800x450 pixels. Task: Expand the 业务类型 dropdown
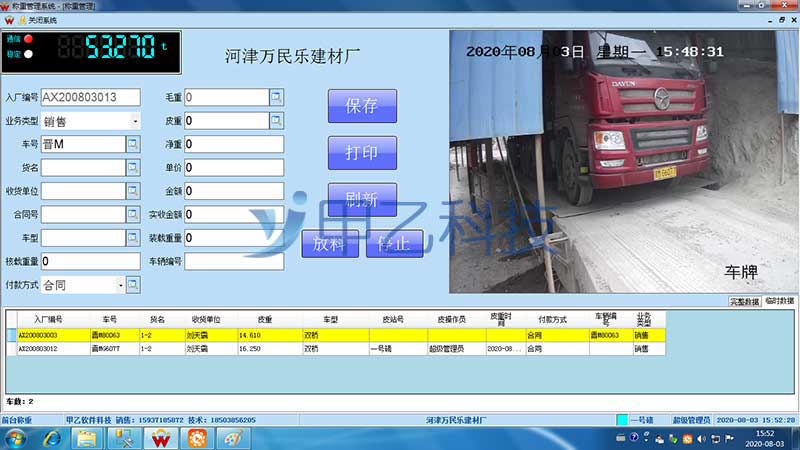pos(135,121)
